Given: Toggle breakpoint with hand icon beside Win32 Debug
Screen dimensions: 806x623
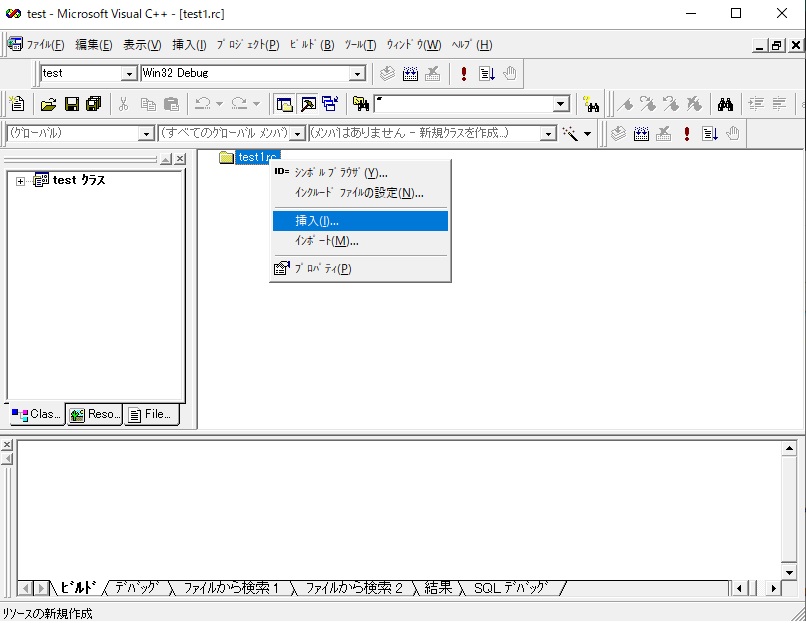Looking at the screenshot, I should coord(509,74).
